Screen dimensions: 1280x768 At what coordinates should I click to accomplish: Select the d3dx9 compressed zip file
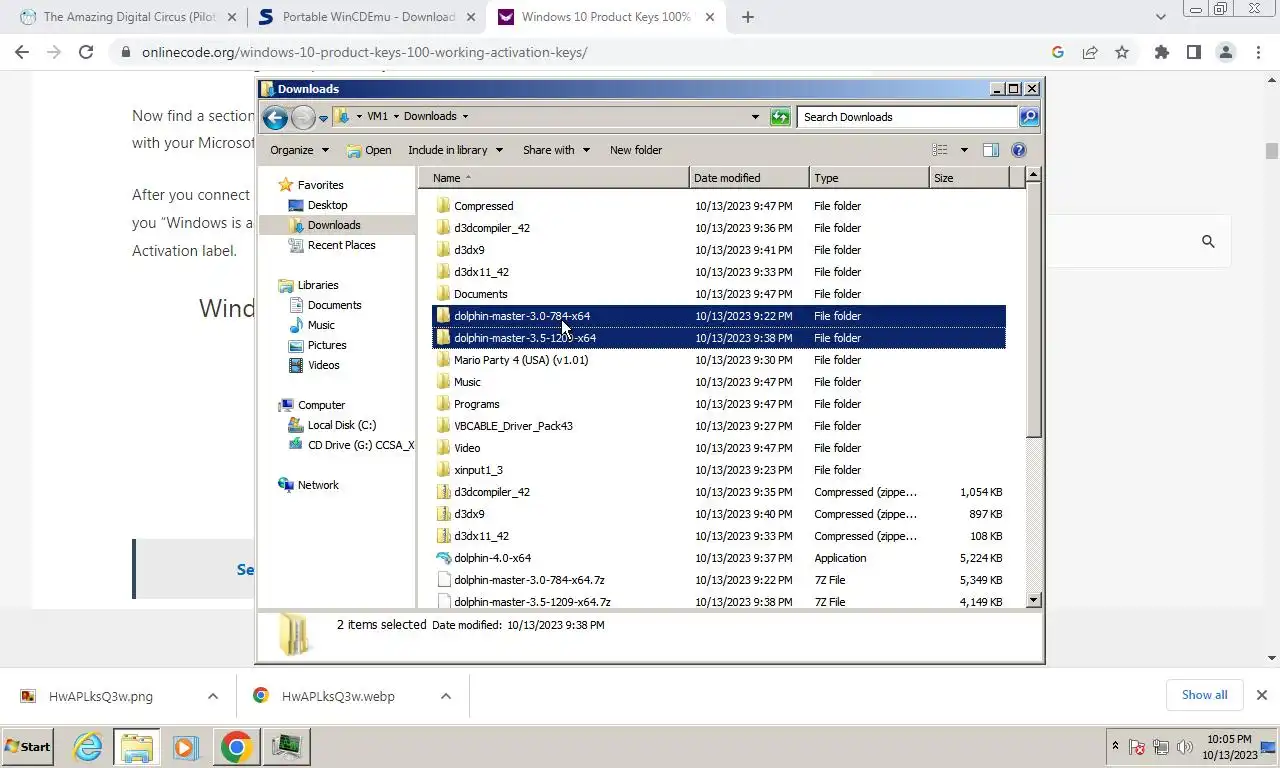(469, 514)
